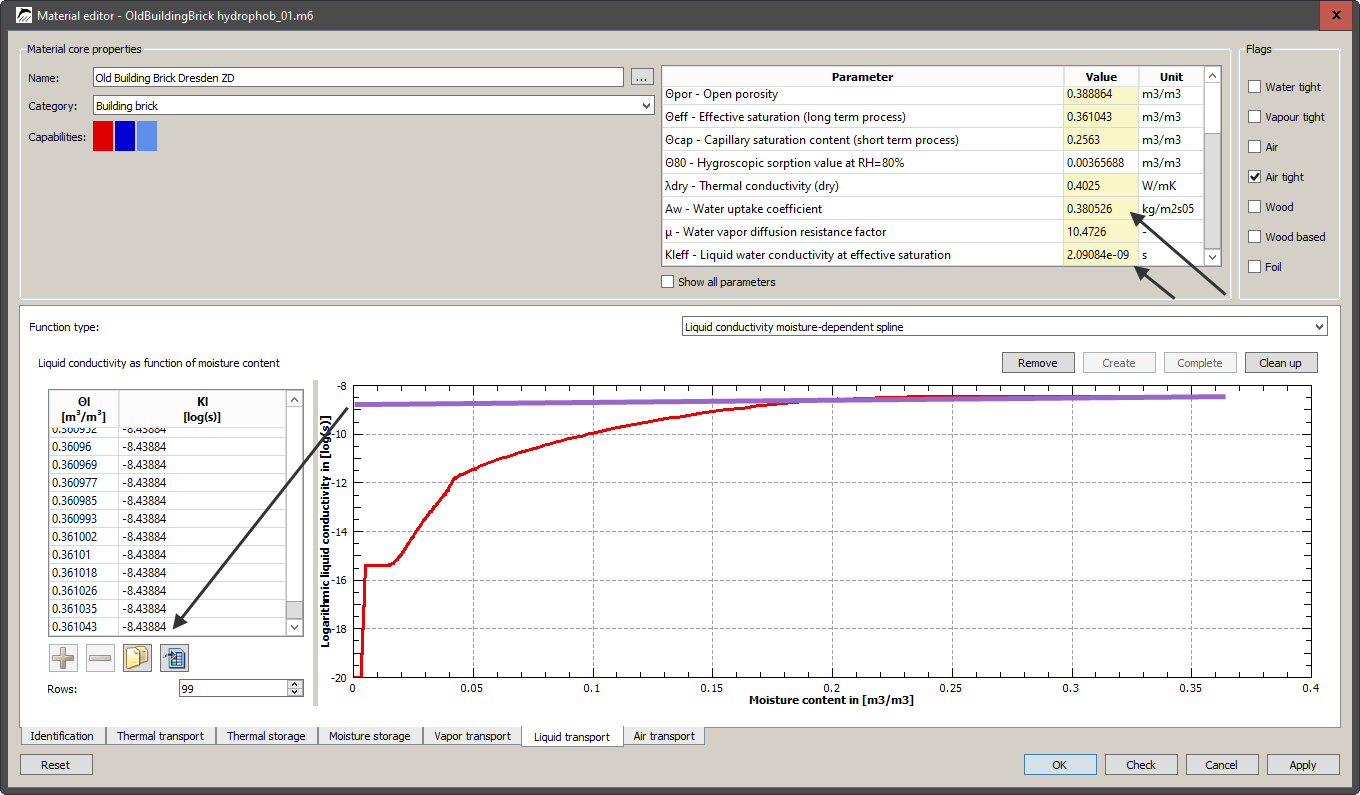
Task: Switch to the Thermal transport tab
Action: [x=160, y=736]
